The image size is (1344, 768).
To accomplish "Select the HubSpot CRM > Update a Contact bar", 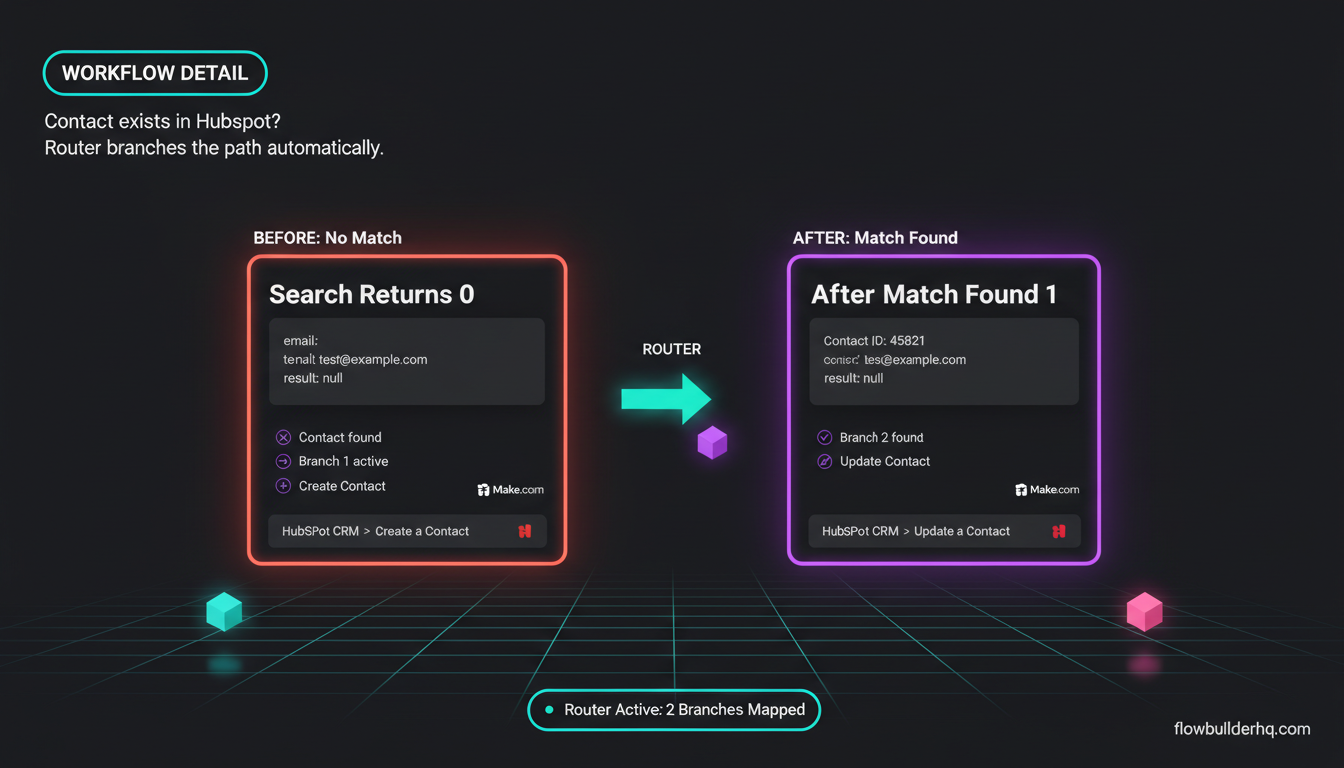I will 944,531.
